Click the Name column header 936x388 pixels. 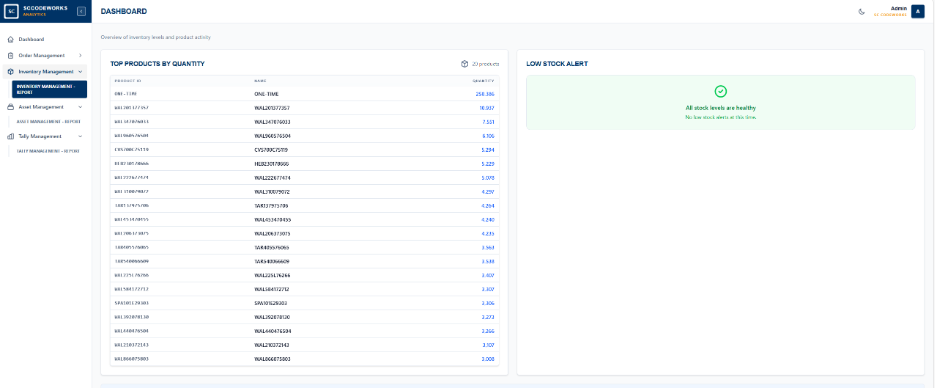(x=260, y=81)
